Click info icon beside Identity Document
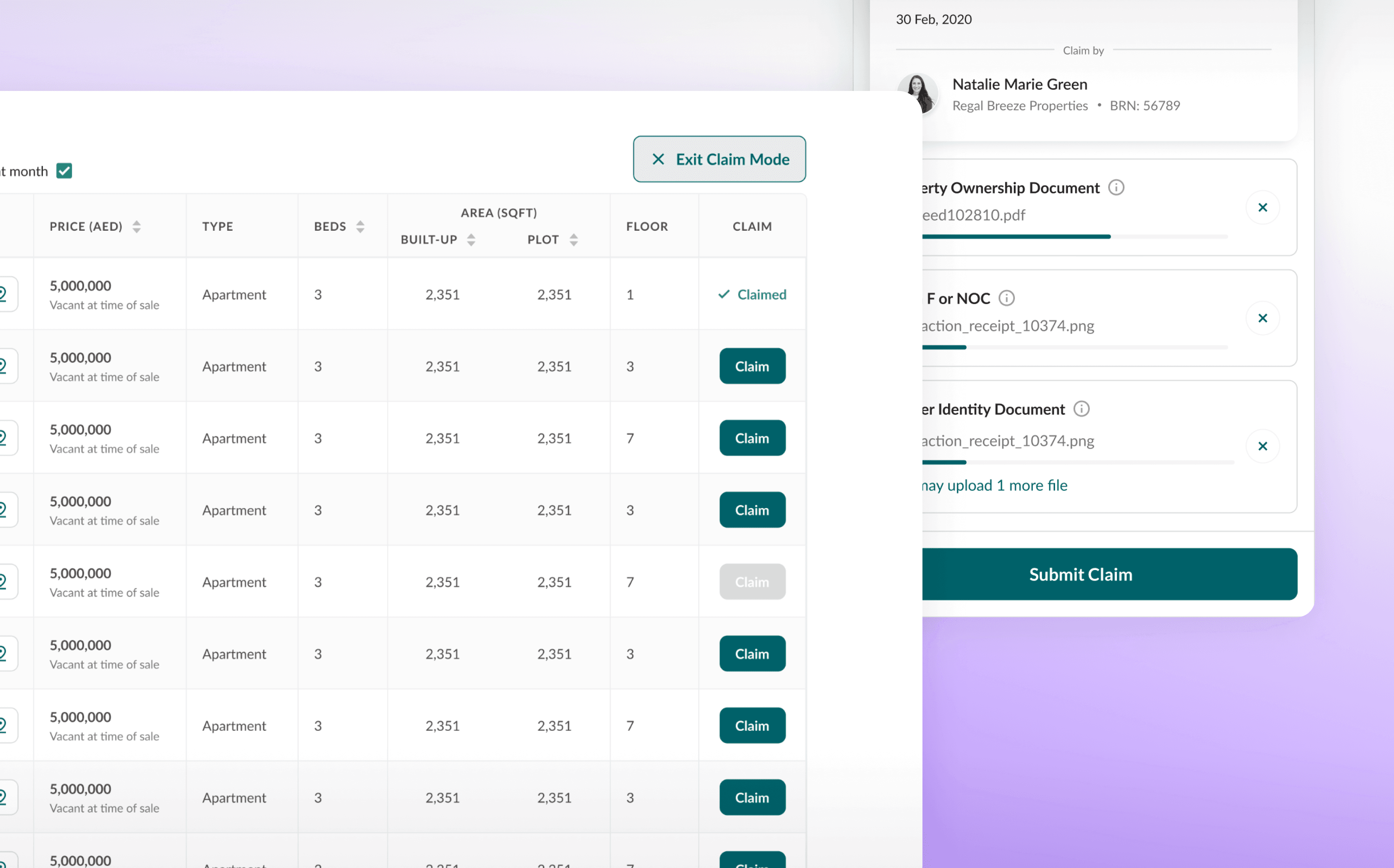 click(1081, 409)
